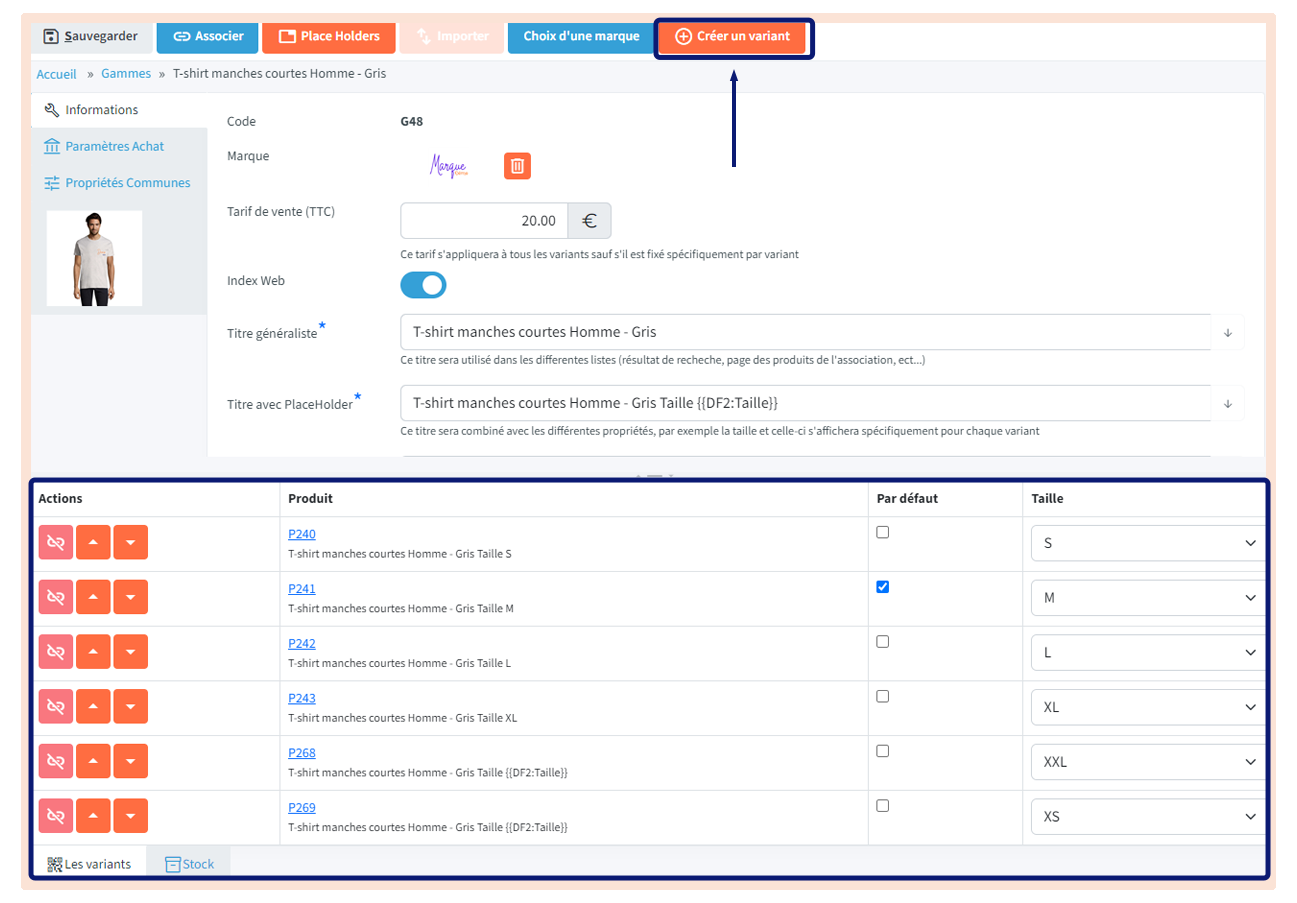
Task: Click the Créer un variant button
Action: tap(733, 36)
